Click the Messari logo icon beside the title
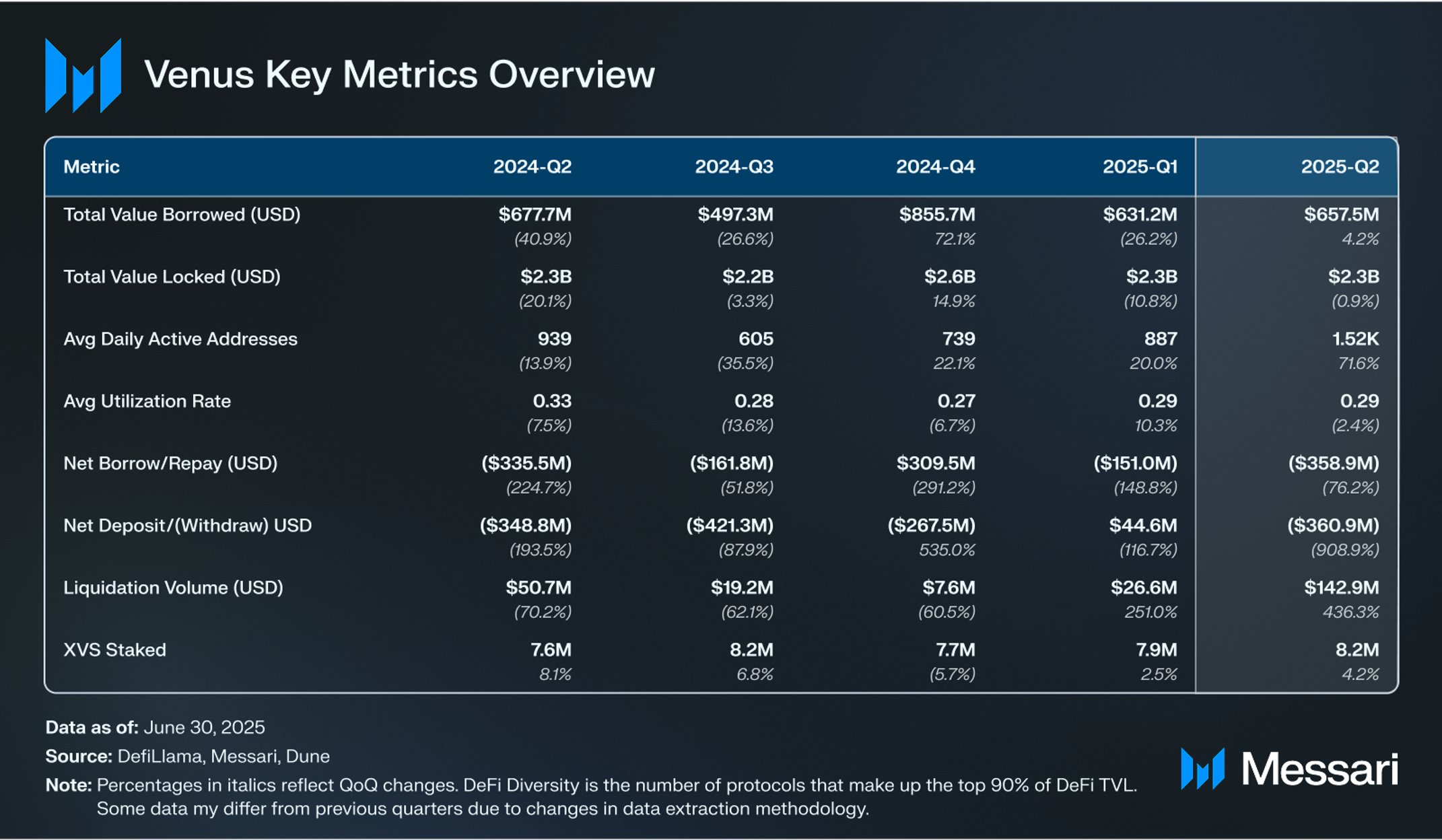Viewport: 1442px width, 840px height. click(x=83, y=75)
